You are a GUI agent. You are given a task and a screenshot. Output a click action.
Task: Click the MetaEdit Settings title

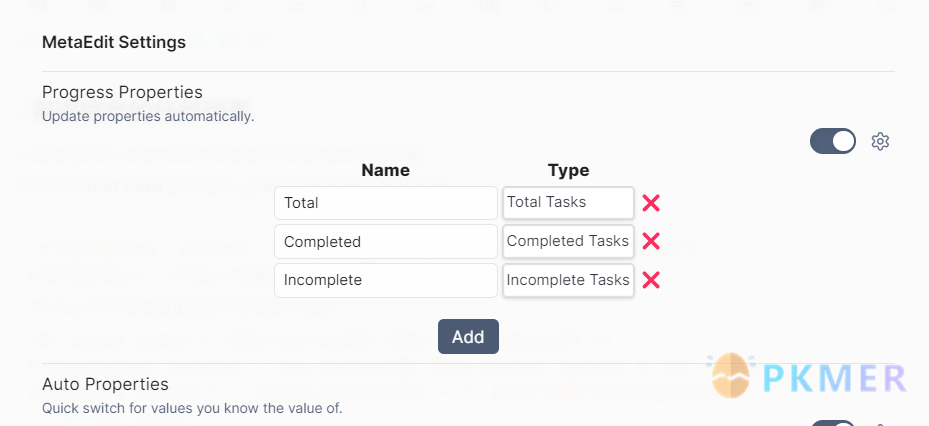coord(114,43)
